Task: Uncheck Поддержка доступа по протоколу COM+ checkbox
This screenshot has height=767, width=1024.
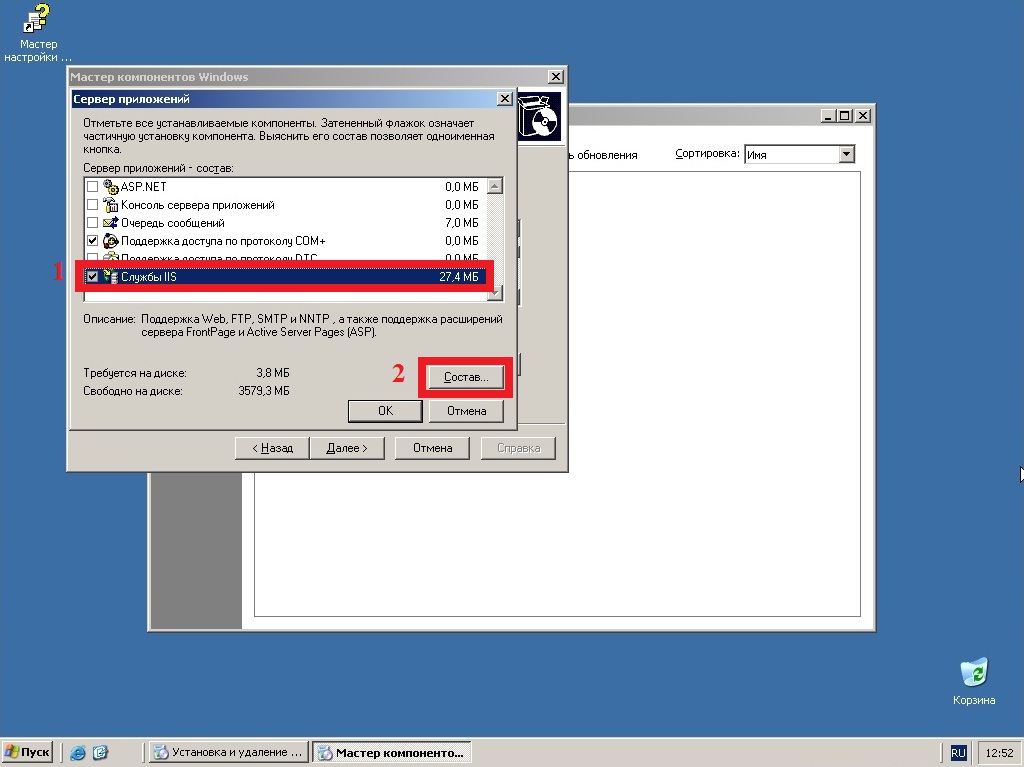Action: click(x=93, y=241)
